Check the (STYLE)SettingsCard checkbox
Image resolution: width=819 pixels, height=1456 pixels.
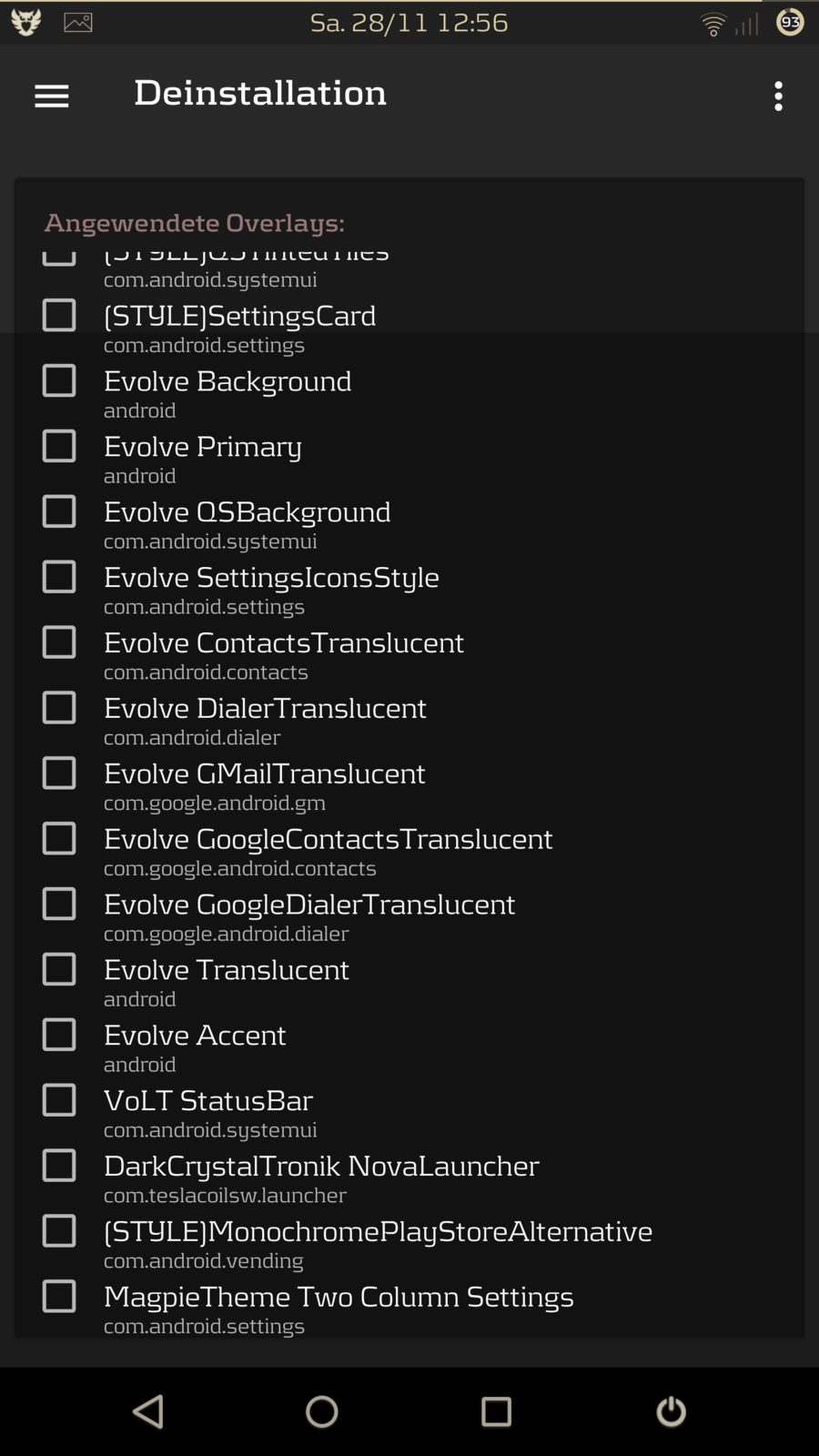click(59, 315)
